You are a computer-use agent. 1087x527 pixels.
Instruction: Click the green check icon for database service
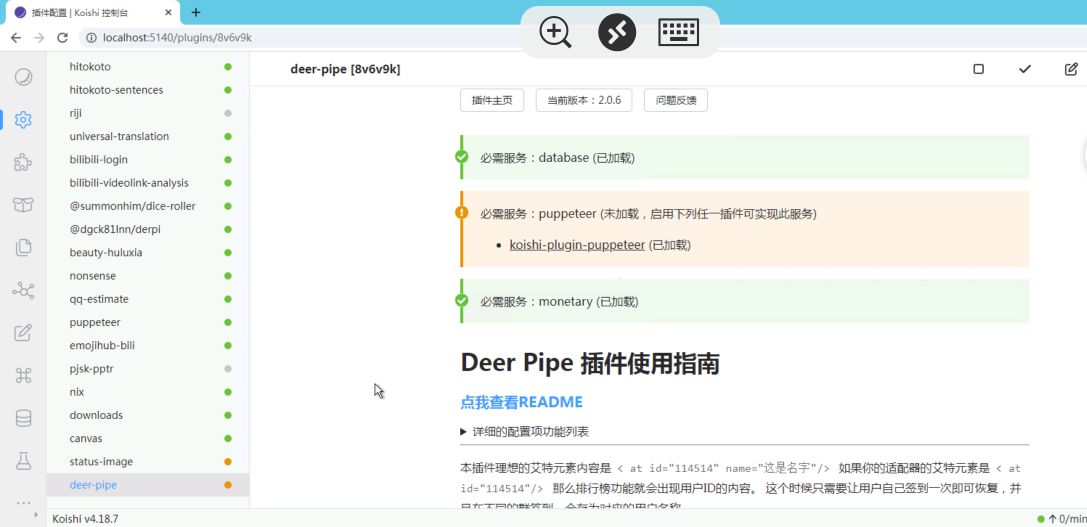coord(462,157)
